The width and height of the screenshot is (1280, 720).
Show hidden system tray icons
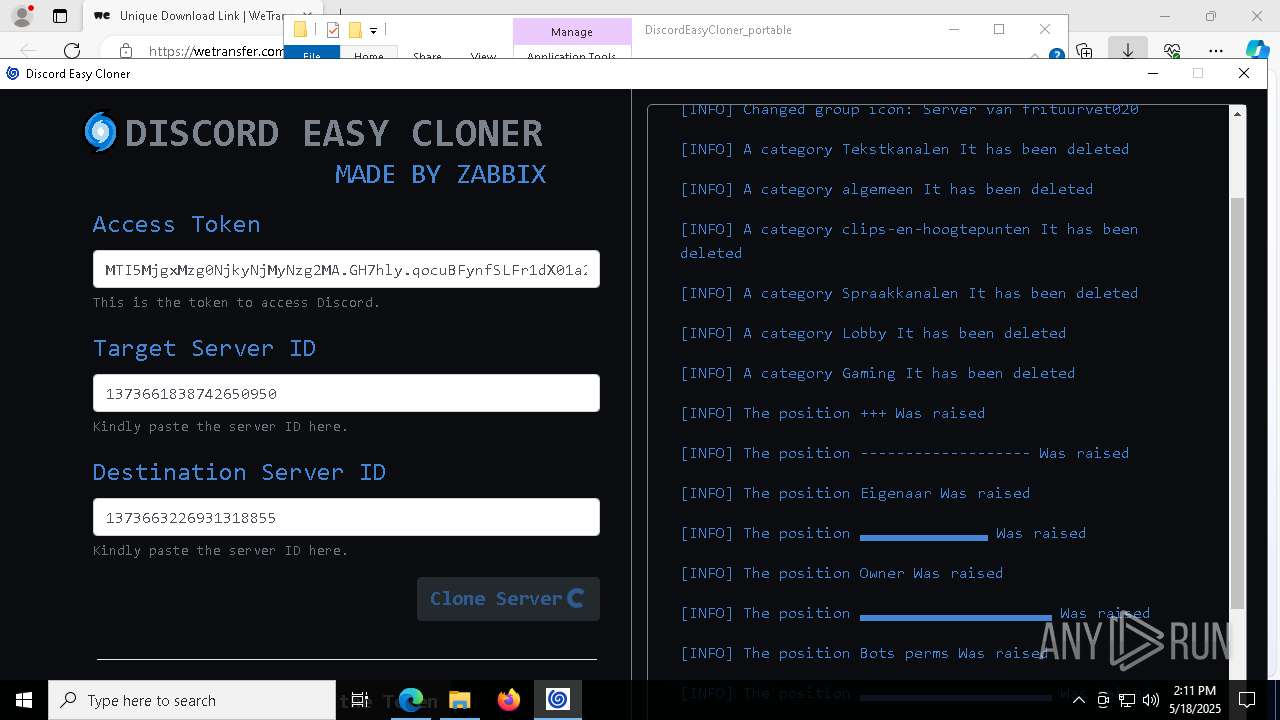[x=1078, y=700]
